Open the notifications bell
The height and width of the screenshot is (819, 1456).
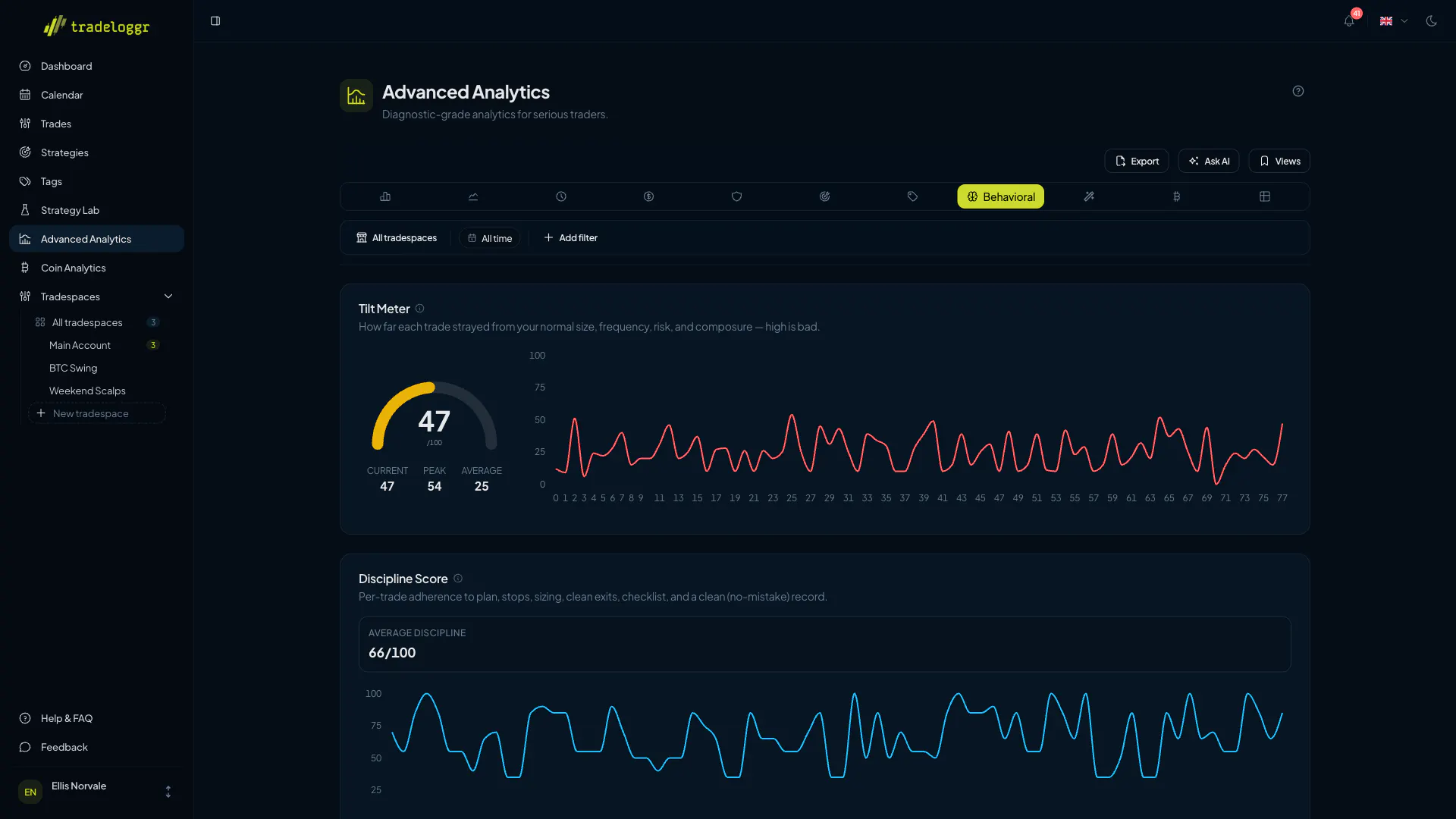coord(1349,21)
